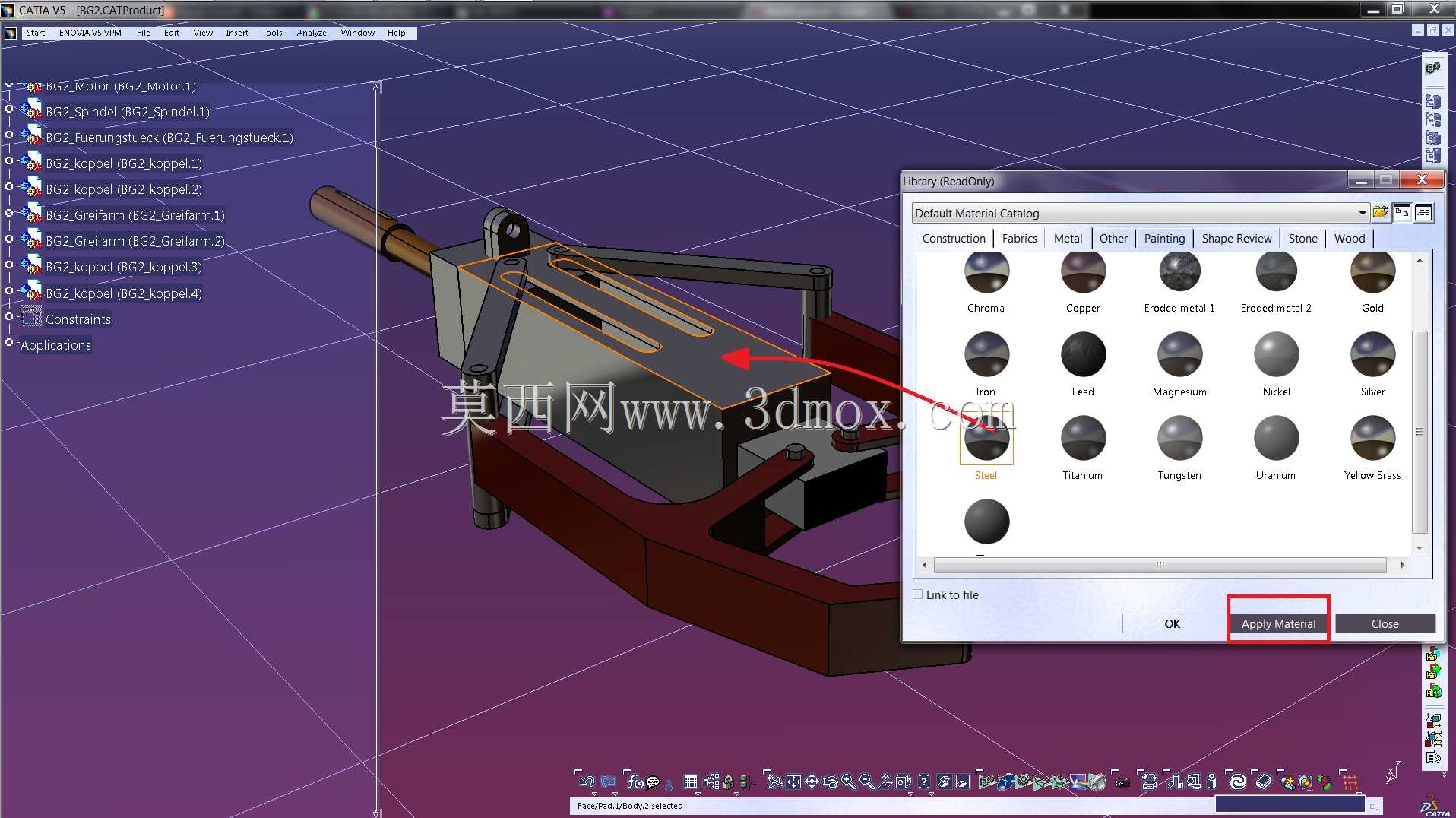Click the red grid icon in bottom toolbar

1350,782
